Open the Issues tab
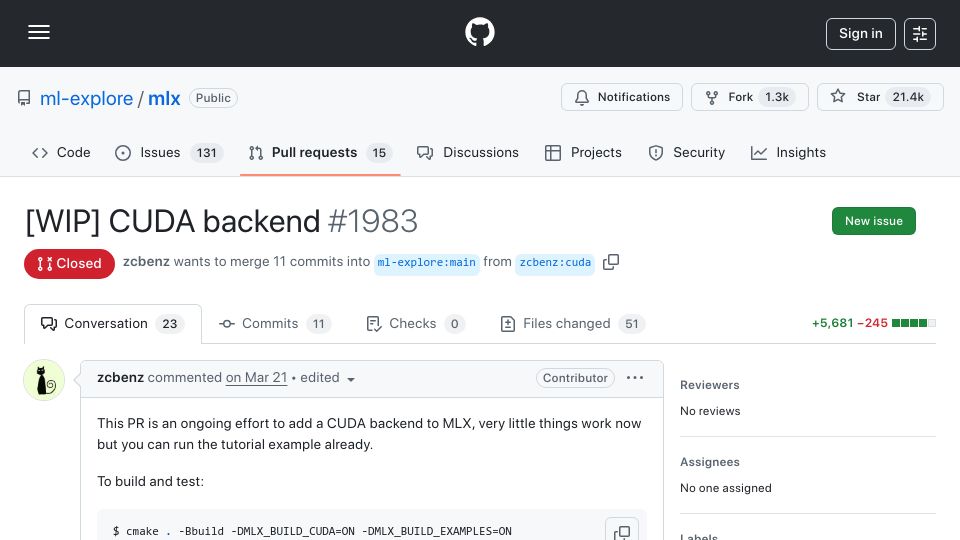Screen dimensions: 960x540 point(168,152)
